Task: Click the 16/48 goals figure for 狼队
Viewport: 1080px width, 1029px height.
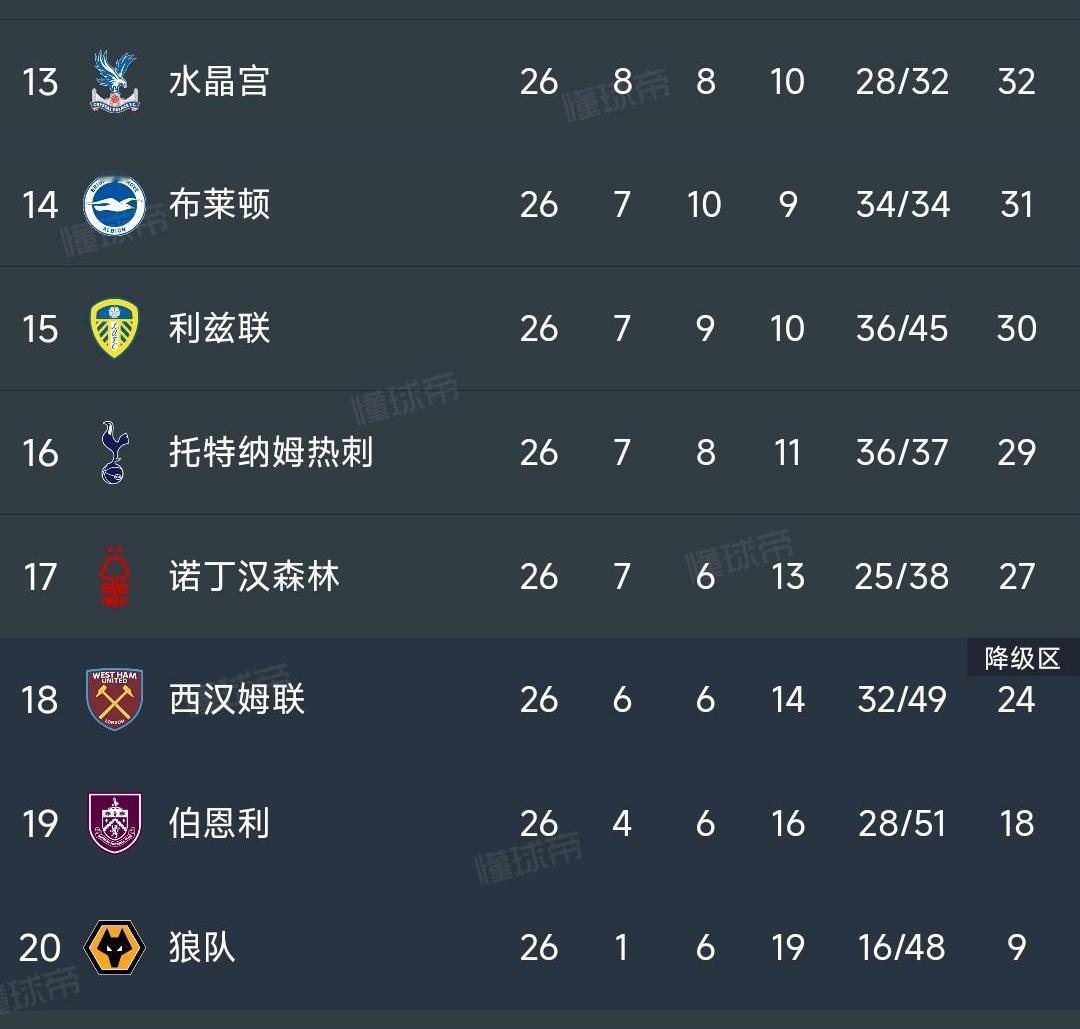Action: tap(901, 947)
